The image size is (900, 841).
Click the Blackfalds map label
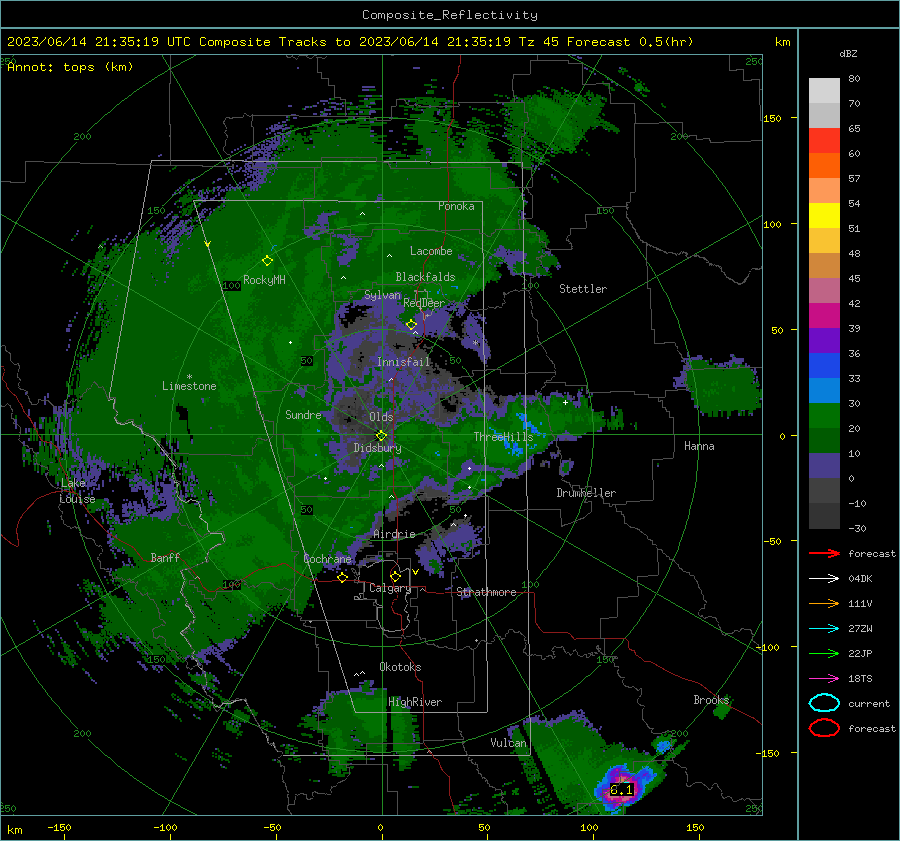coord(425,277)
